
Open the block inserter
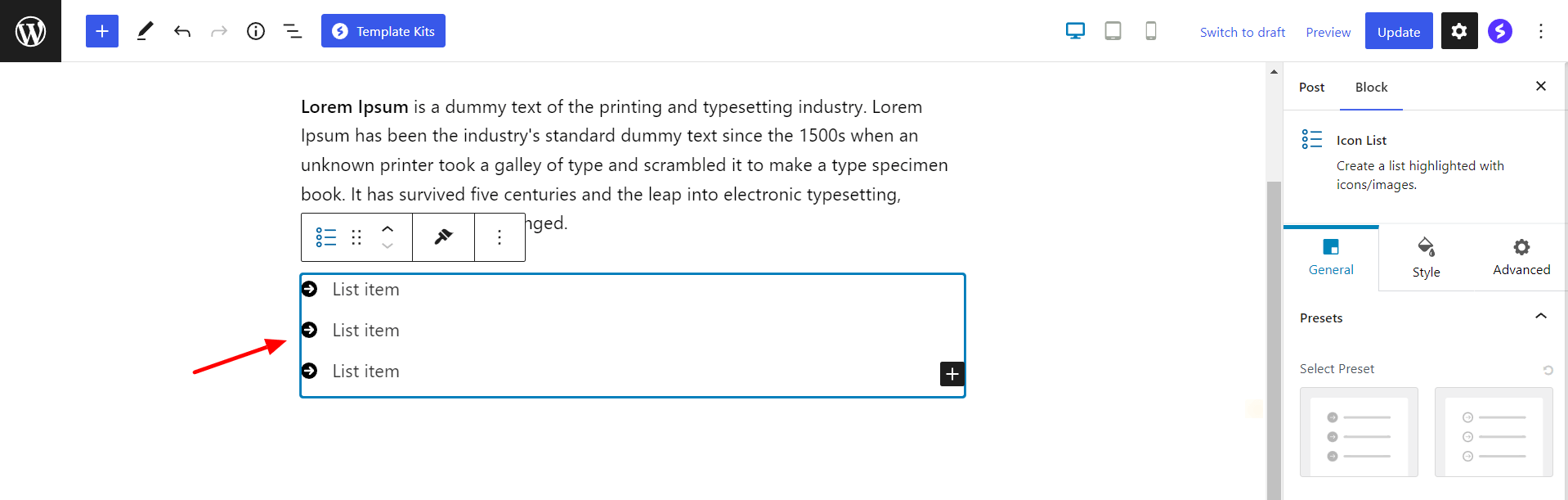101,30
